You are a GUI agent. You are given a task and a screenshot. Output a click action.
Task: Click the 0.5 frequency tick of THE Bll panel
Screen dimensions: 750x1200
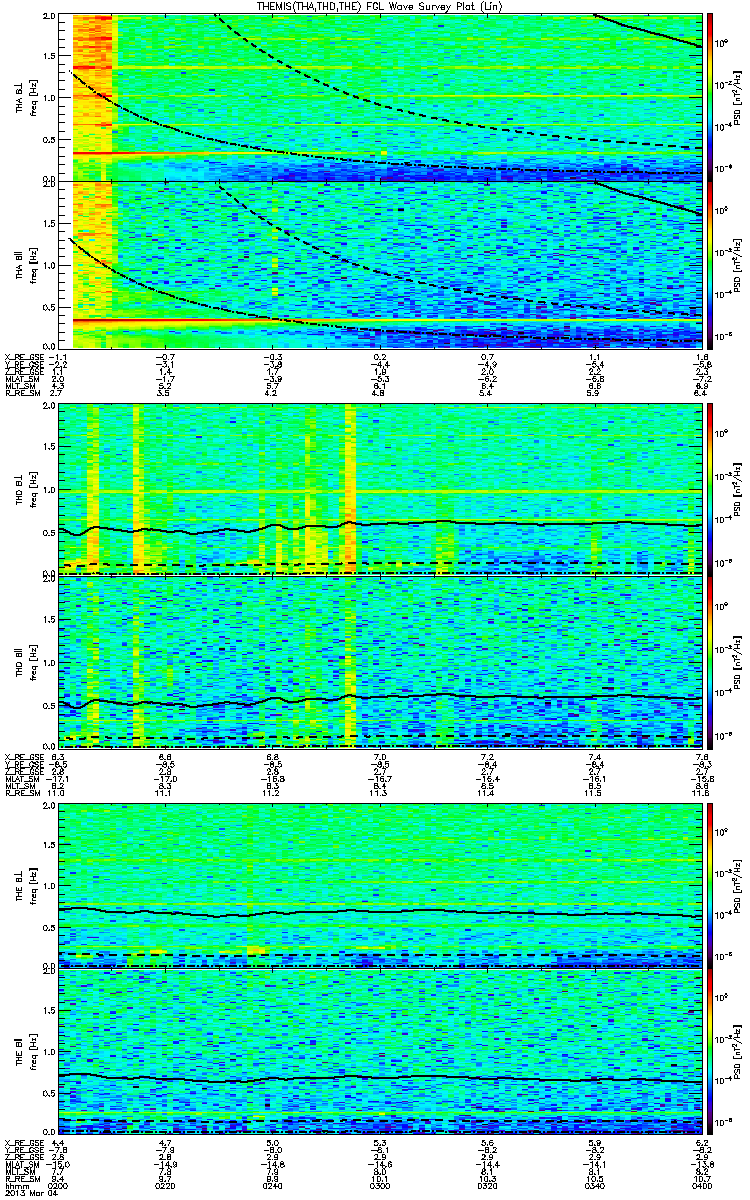click(x=50, y=1093)
